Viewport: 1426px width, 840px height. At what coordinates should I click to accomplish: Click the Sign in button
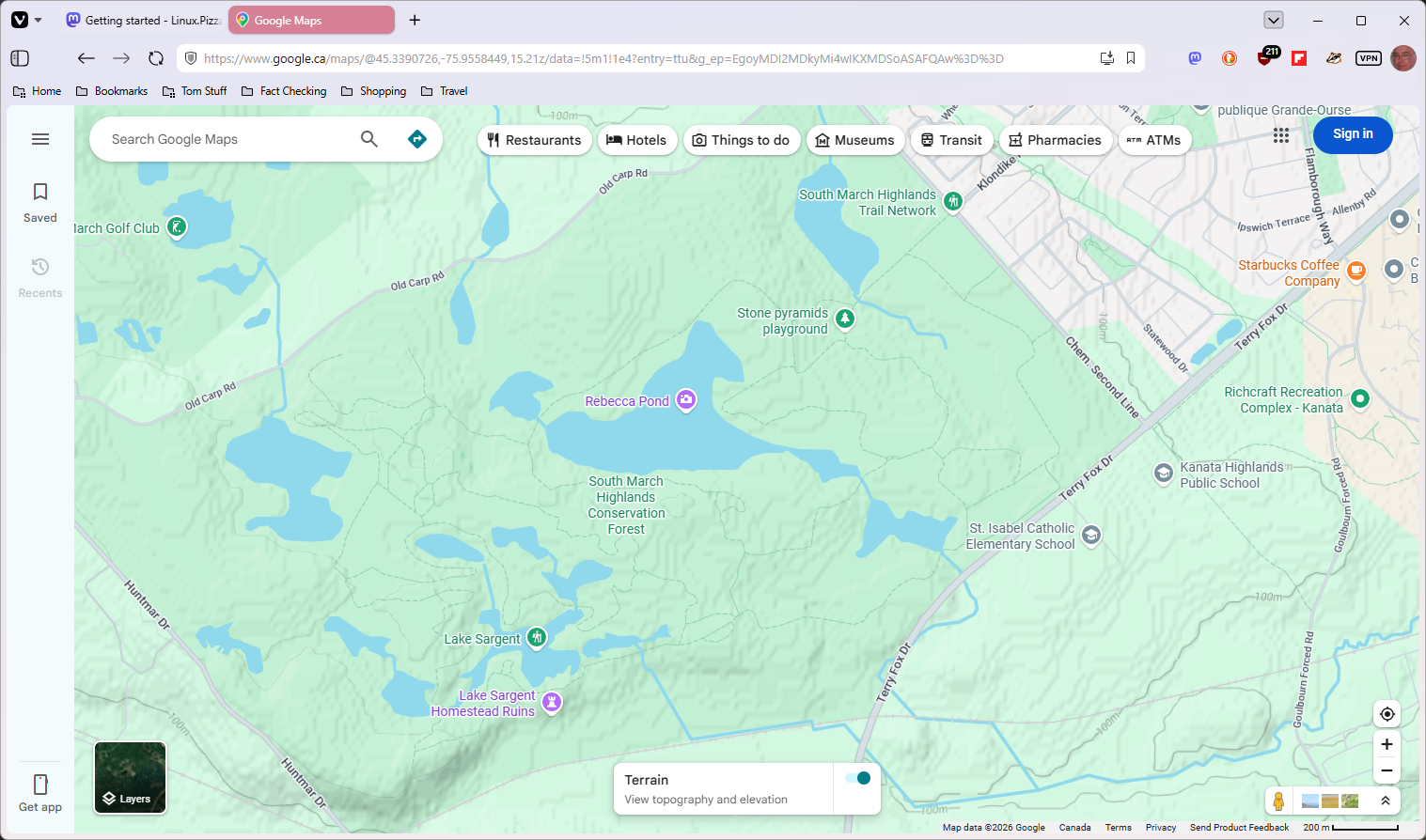[x=1353, y=134]
